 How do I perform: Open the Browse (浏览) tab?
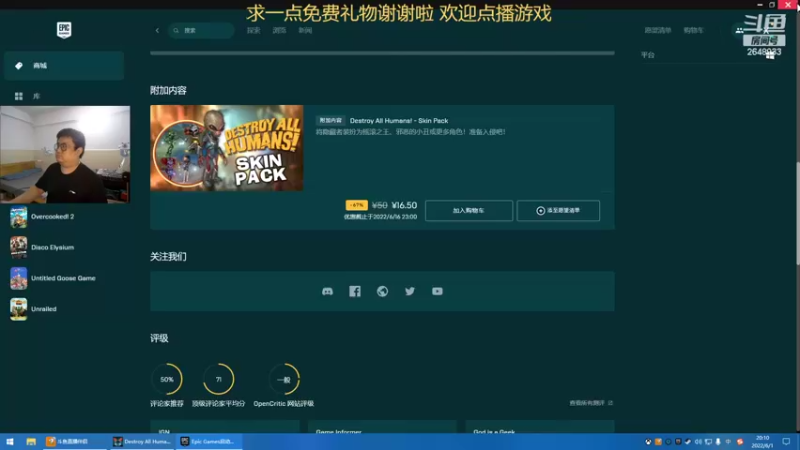point(279,30)
